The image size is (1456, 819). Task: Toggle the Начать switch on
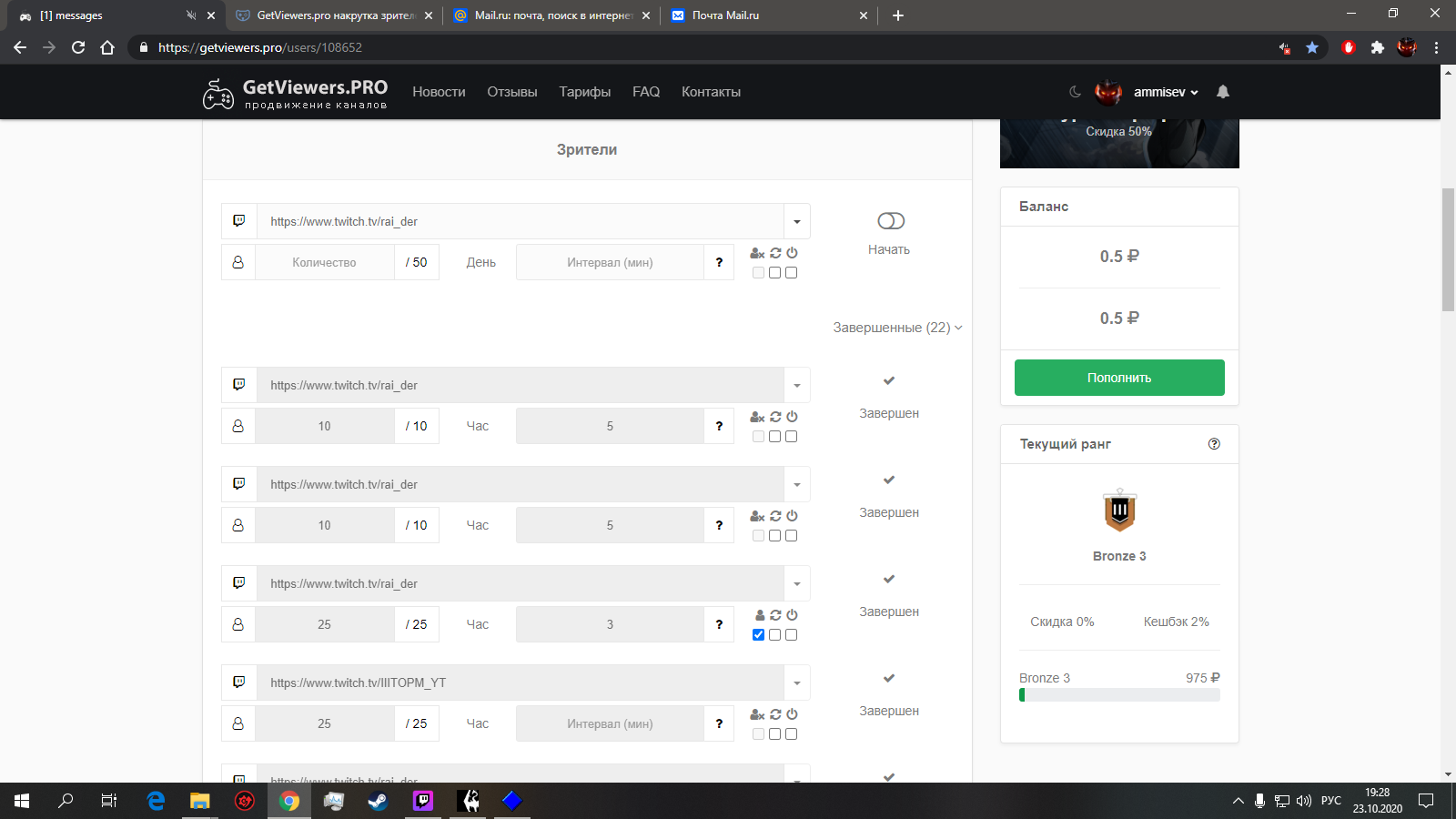891,221
